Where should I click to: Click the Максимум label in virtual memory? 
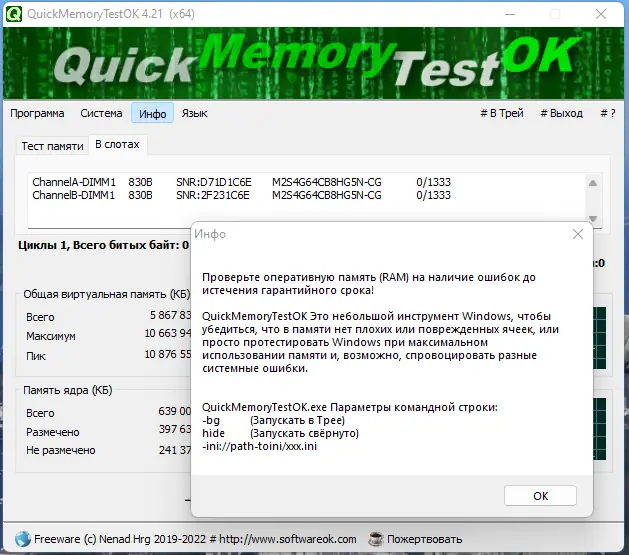[51, 336]
